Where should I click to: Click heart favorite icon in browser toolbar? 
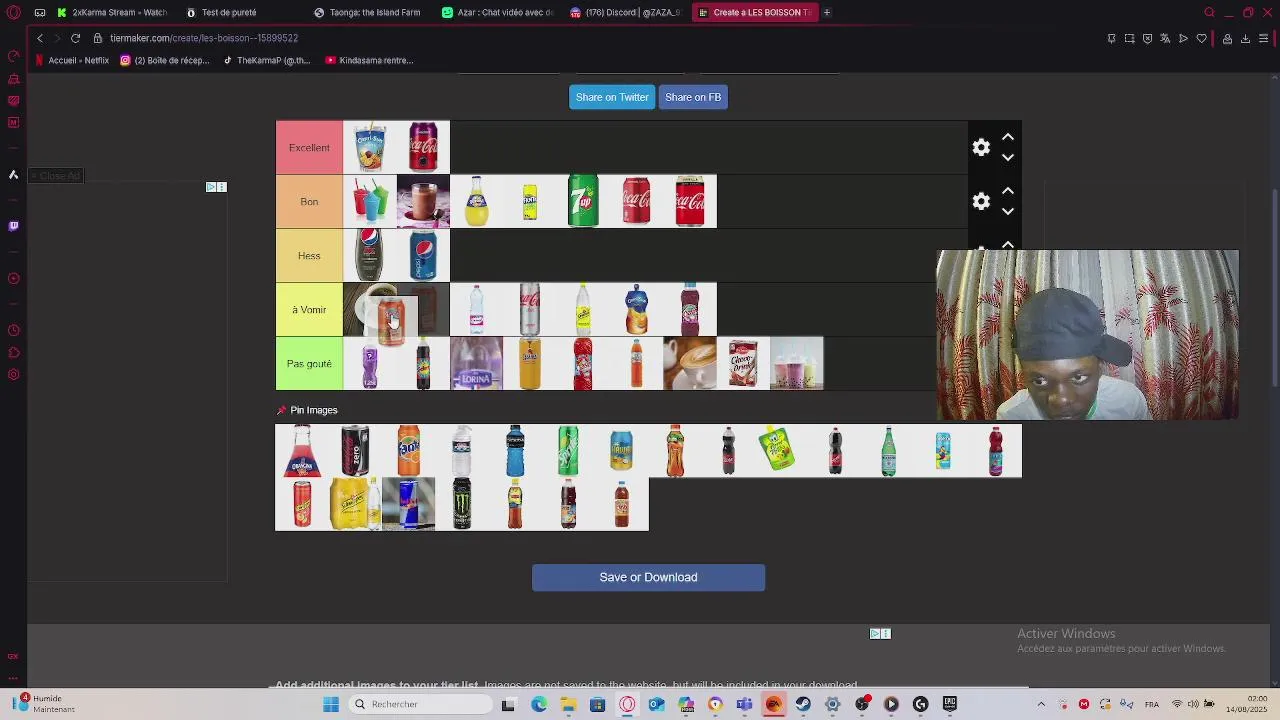1201,38
